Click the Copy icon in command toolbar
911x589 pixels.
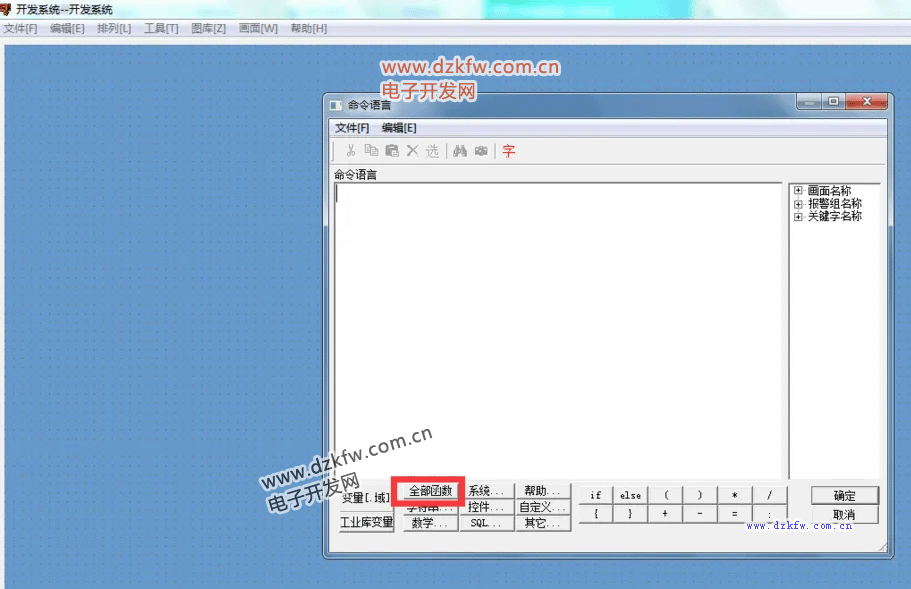coord(371,151)
